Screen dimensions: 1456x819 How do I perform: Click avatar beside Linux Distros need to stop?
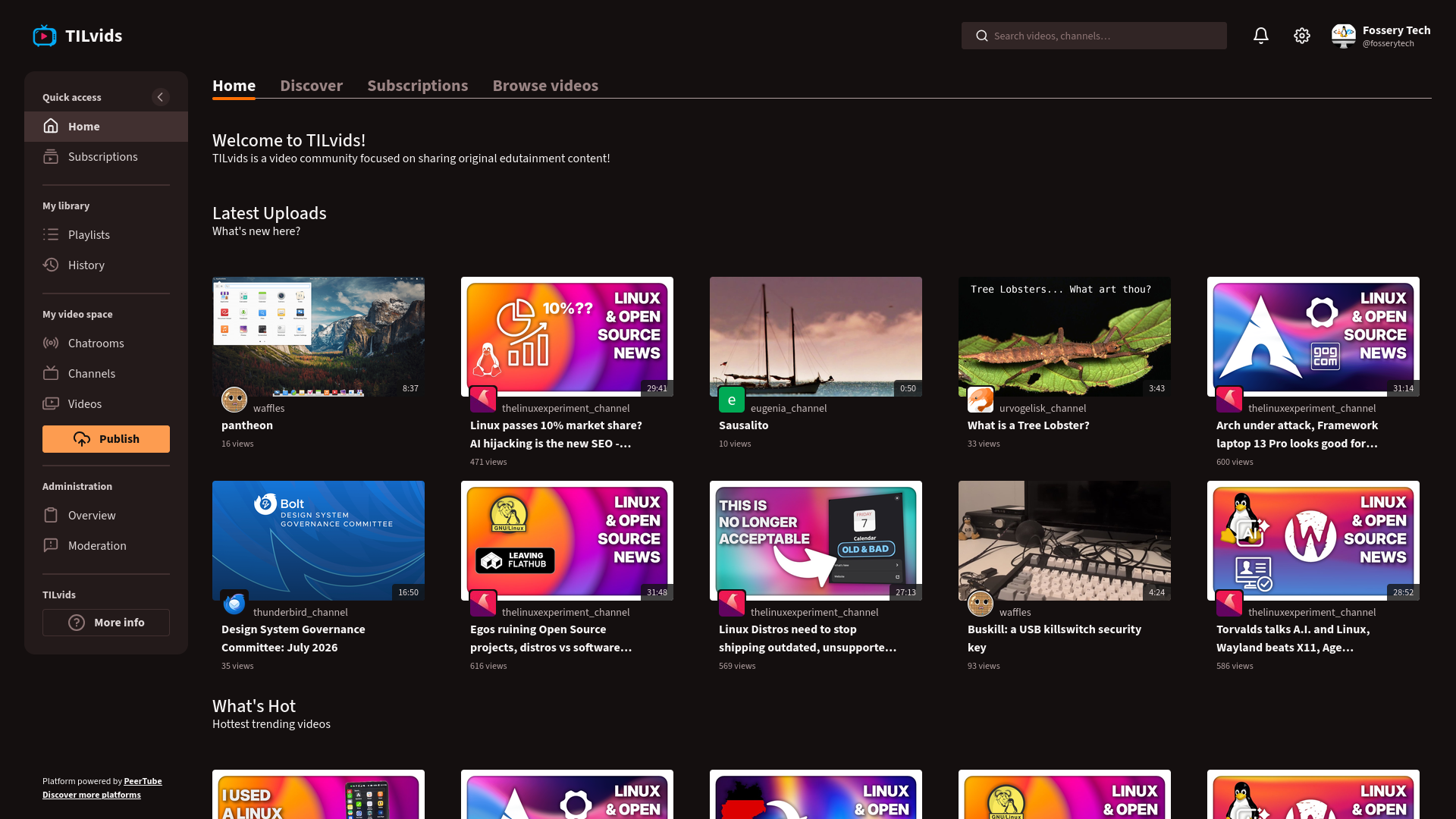(732, 604)
